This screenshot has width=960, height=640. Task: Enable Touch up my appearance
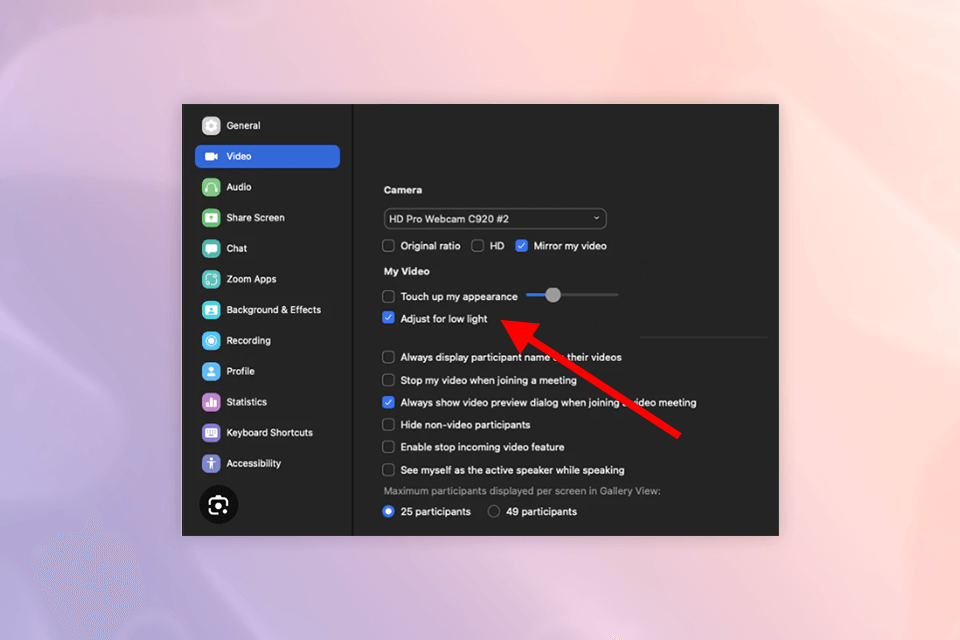tap(388, 296)
